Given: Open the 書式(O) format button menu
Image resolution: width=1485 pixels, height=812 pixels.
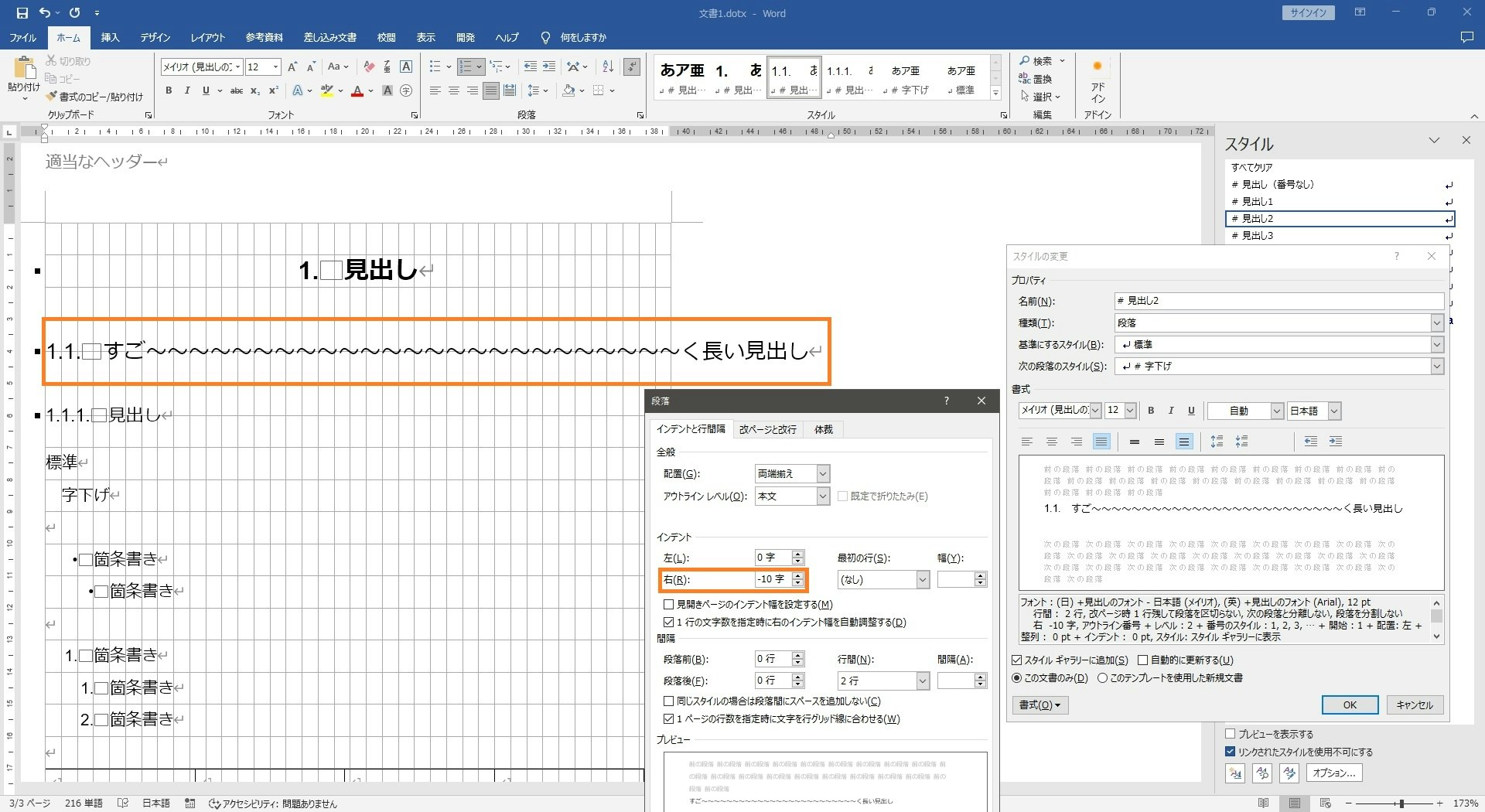Looking at the screenshot, I should click(x=1039, y=705).
